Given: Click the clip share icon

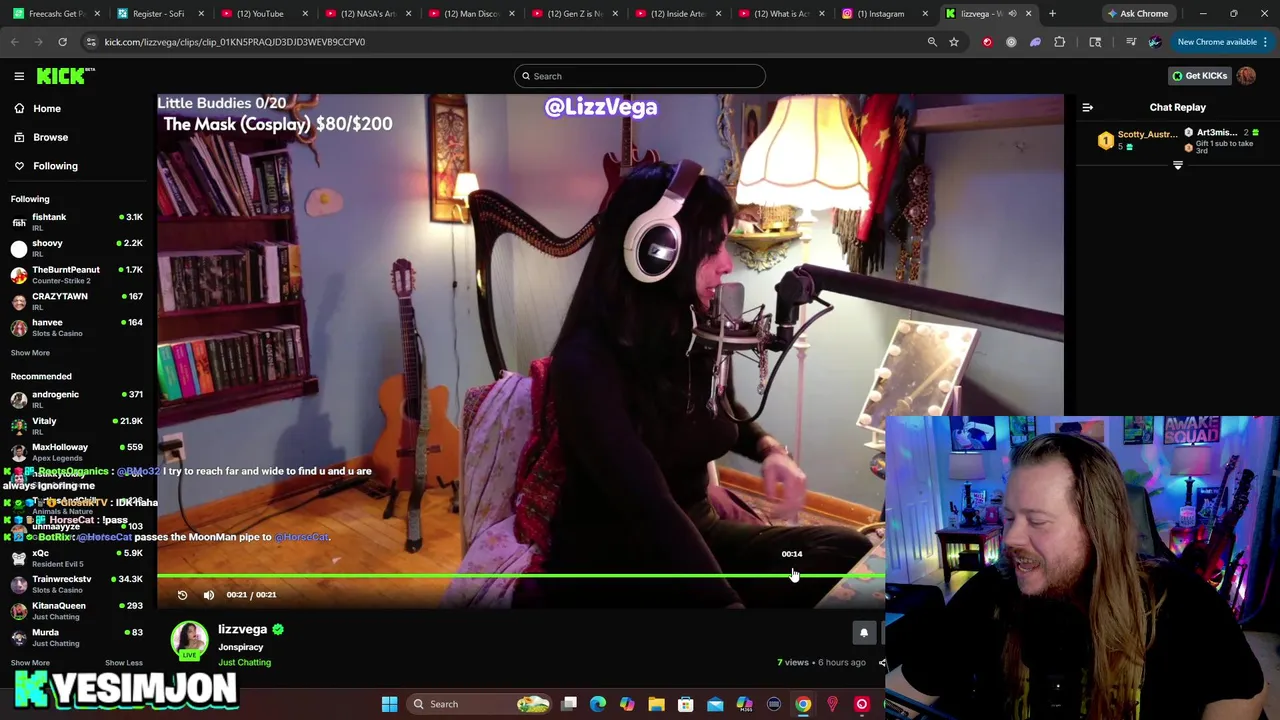Looking at the screenshot, I should (882, 662).
